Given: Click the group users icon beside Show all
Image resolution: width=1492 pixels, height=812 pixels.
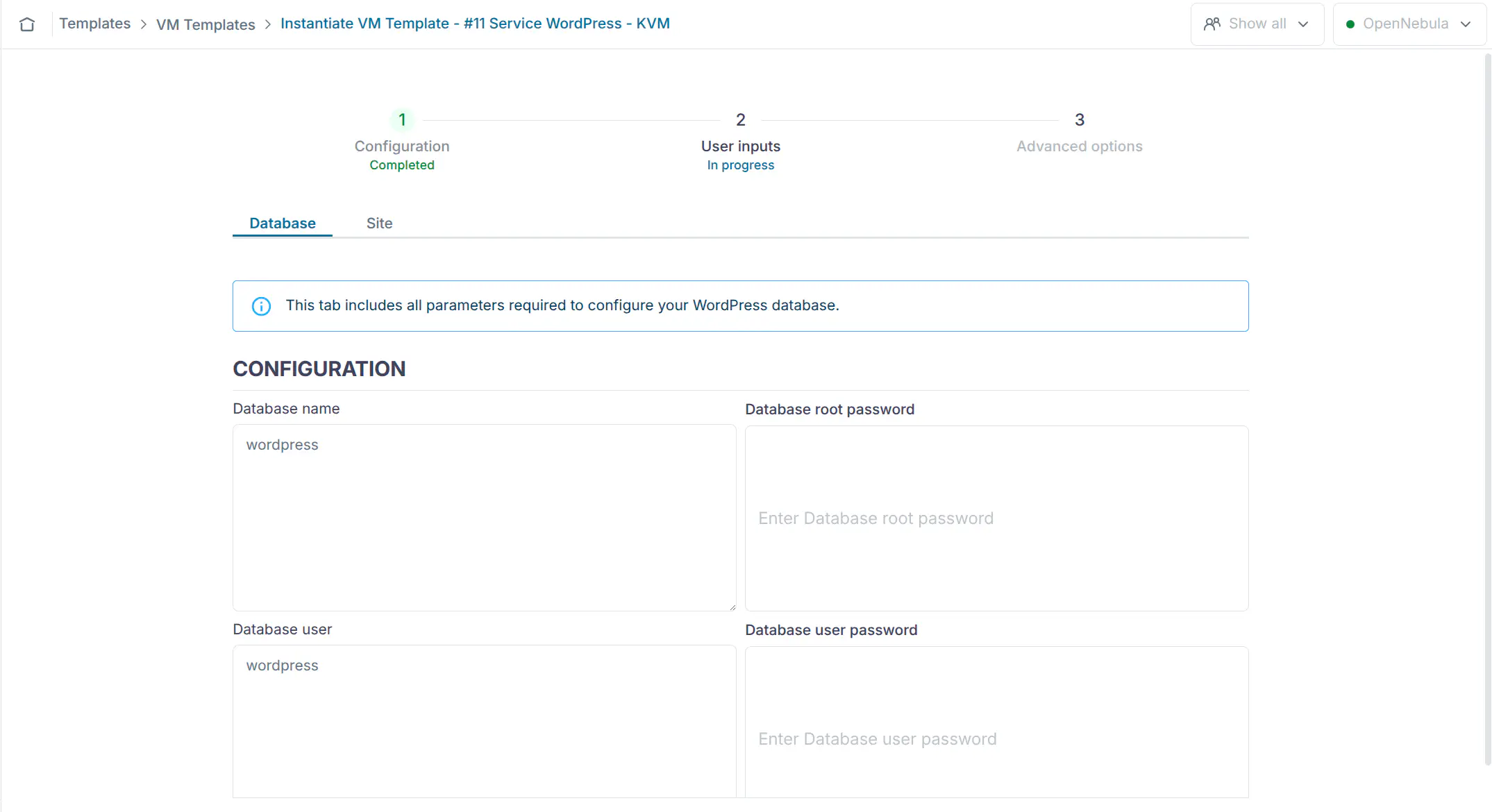Looking at the screenshot, I should (x=1212, y=24).
